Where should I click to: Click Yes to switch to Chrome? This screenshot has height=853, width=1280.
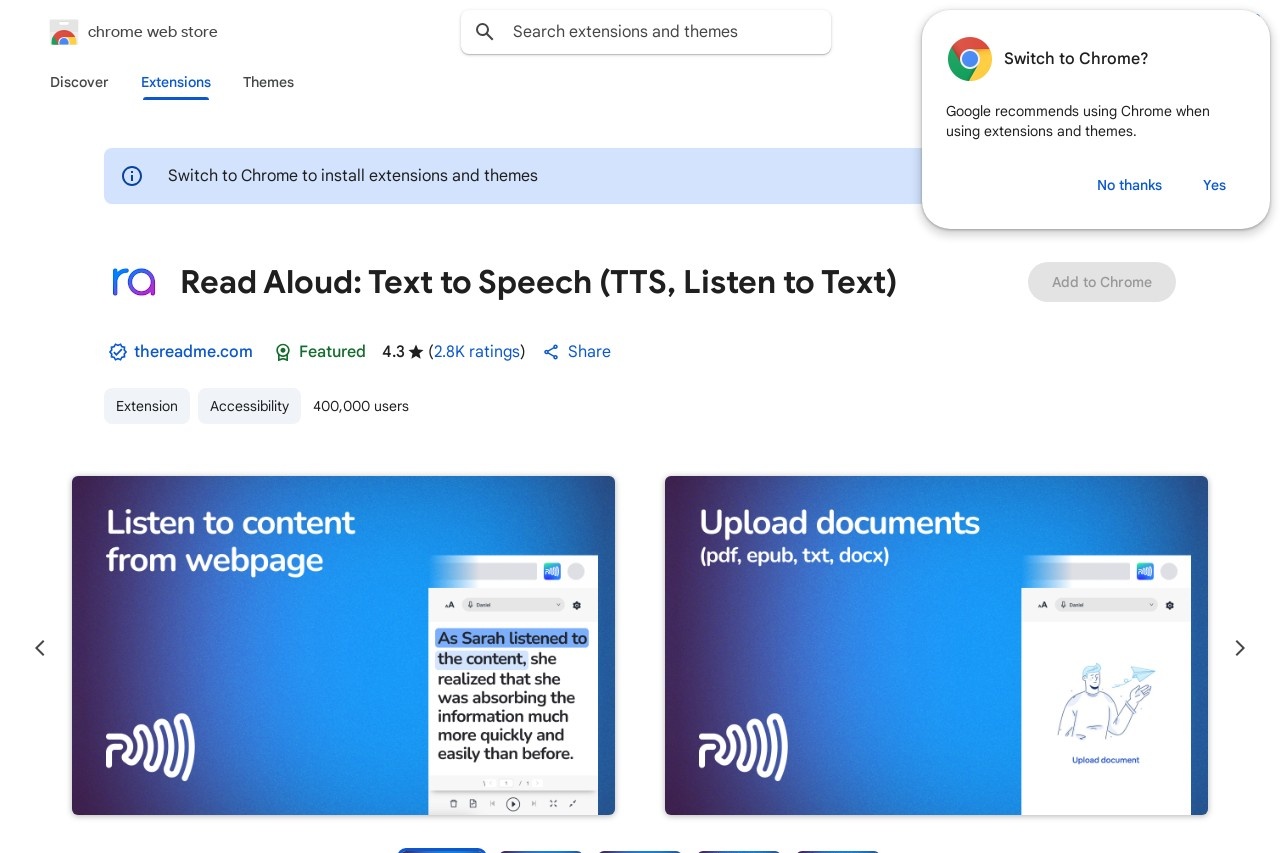click(1214, 185)
